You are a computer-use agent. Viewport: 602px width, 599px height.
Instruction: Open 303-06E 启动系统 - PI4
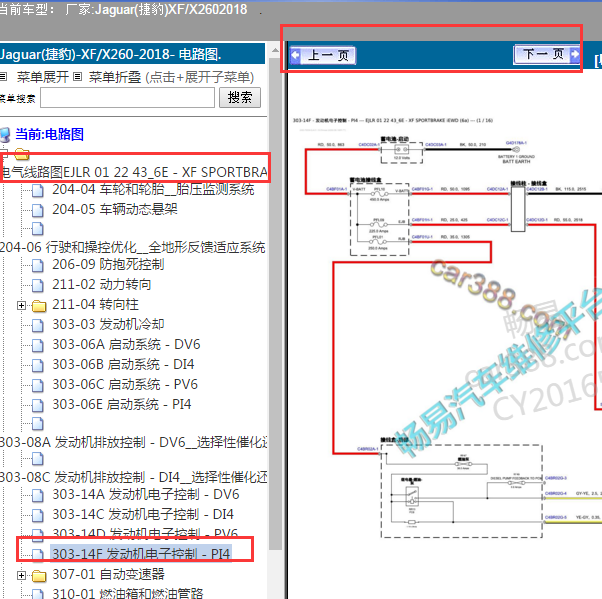(122, 404)
